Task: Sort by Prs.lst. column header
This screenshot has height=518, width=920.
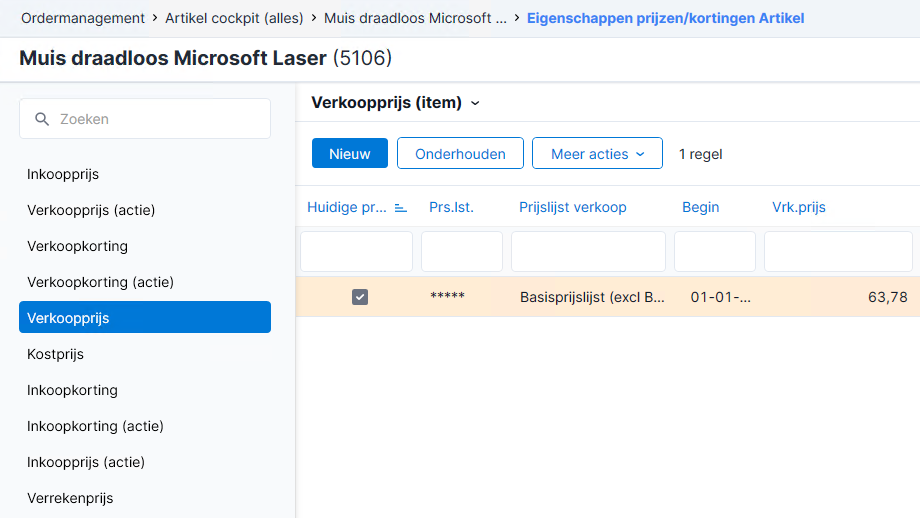Action: (x=451, y=208)
